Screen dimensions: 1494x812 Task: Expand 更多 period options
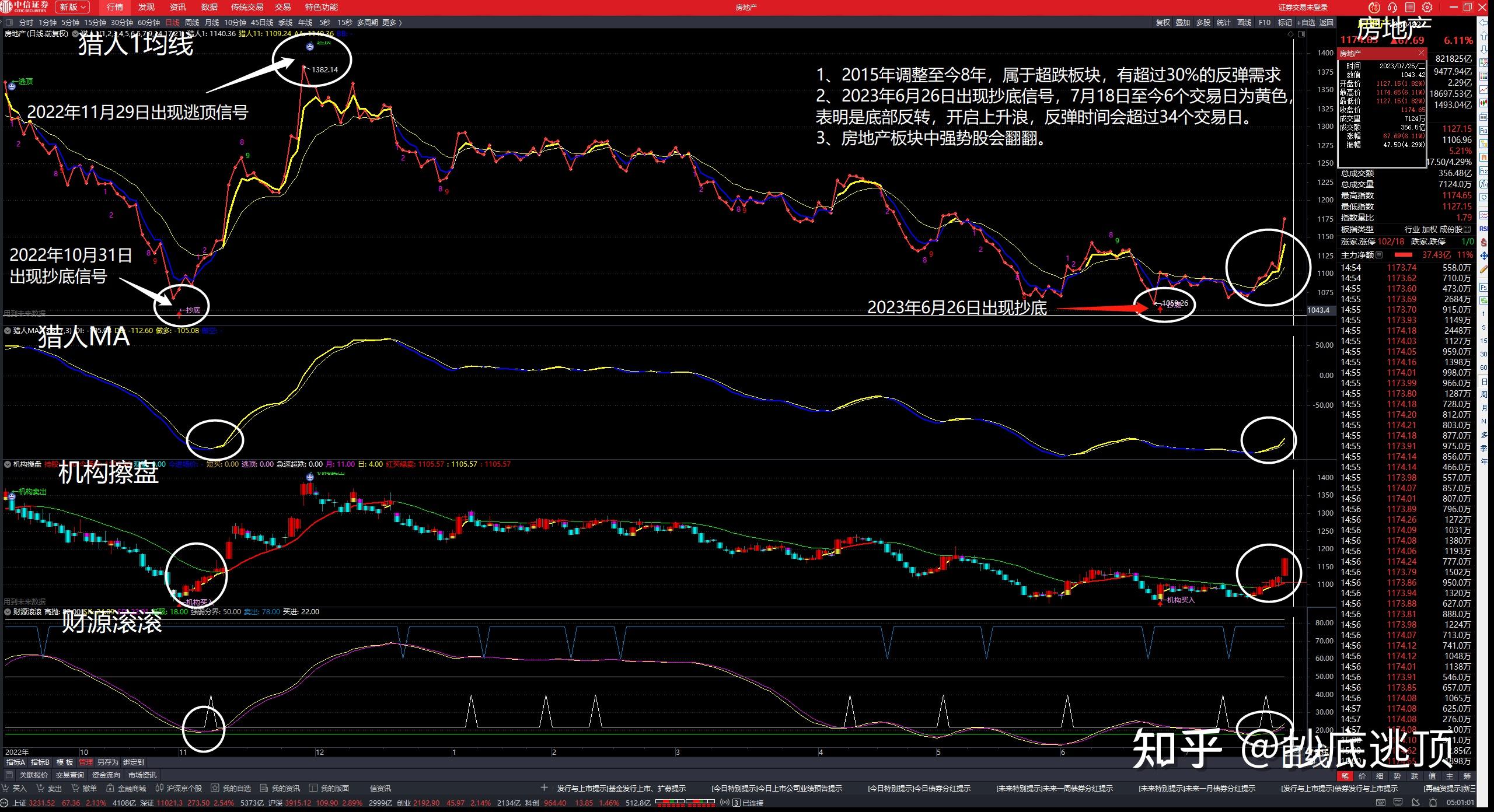[392, 22]
